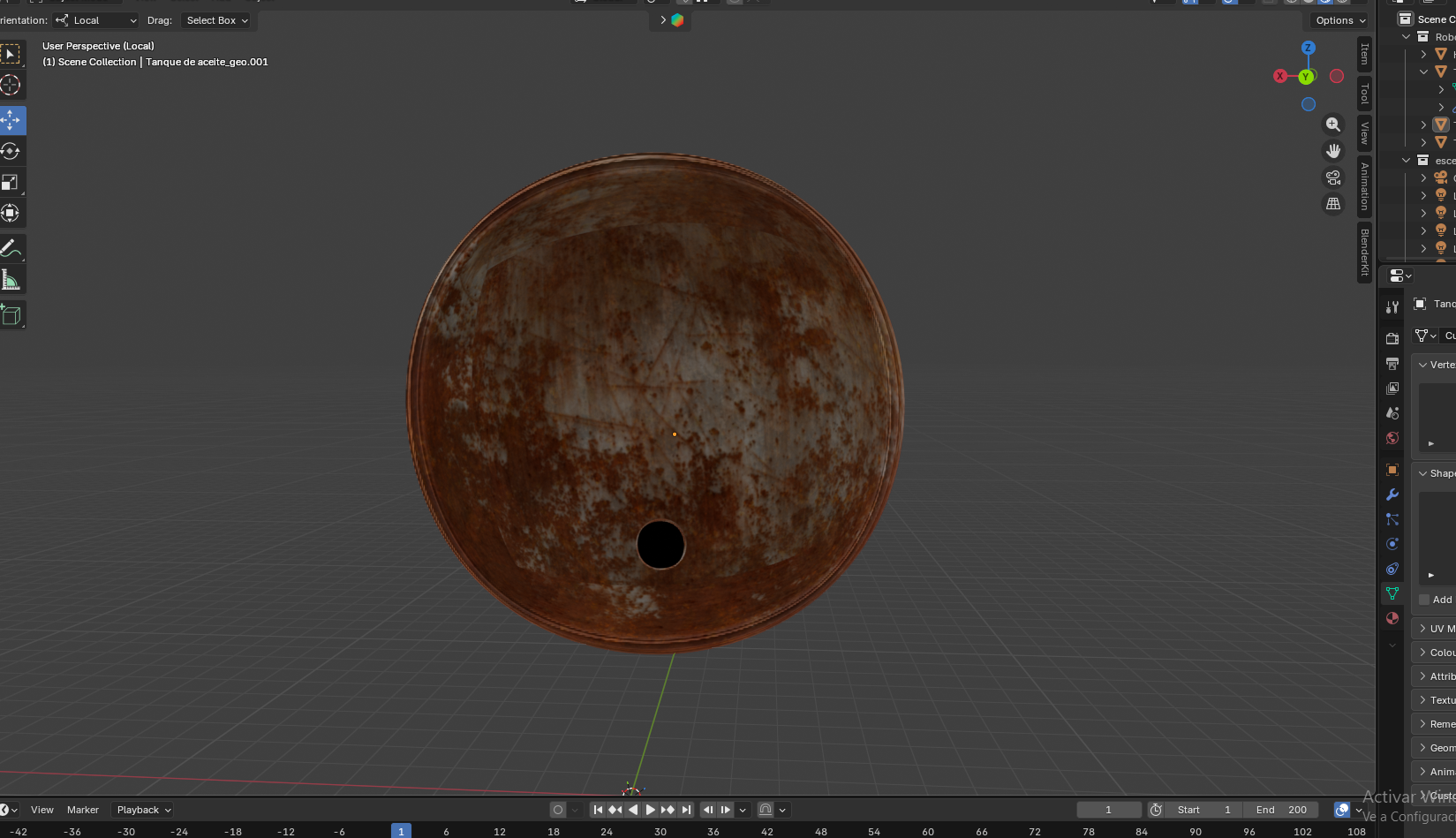1456x838 pixels.
Task: Open Modifiers wrench properties tab
Action: click(x=1392, y=494)
